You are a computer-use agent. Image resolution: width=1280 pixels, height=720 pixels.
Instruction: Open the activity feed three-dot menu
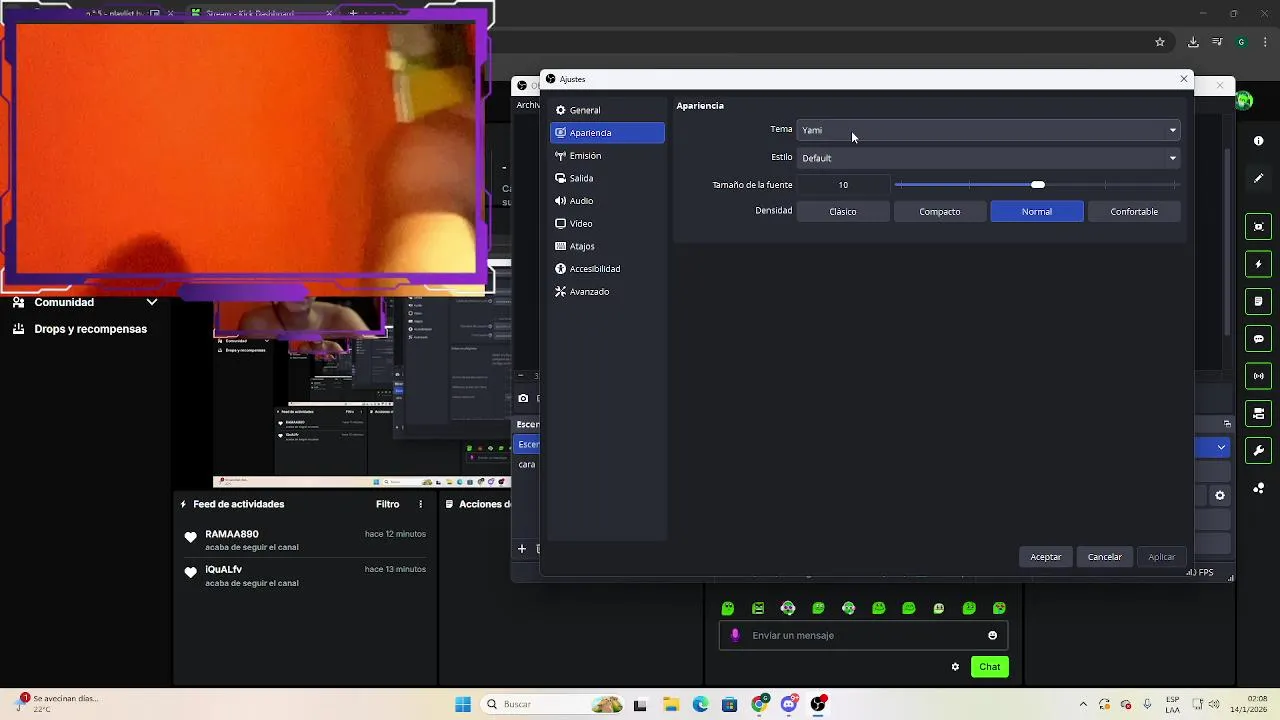(x=420, y=504)
